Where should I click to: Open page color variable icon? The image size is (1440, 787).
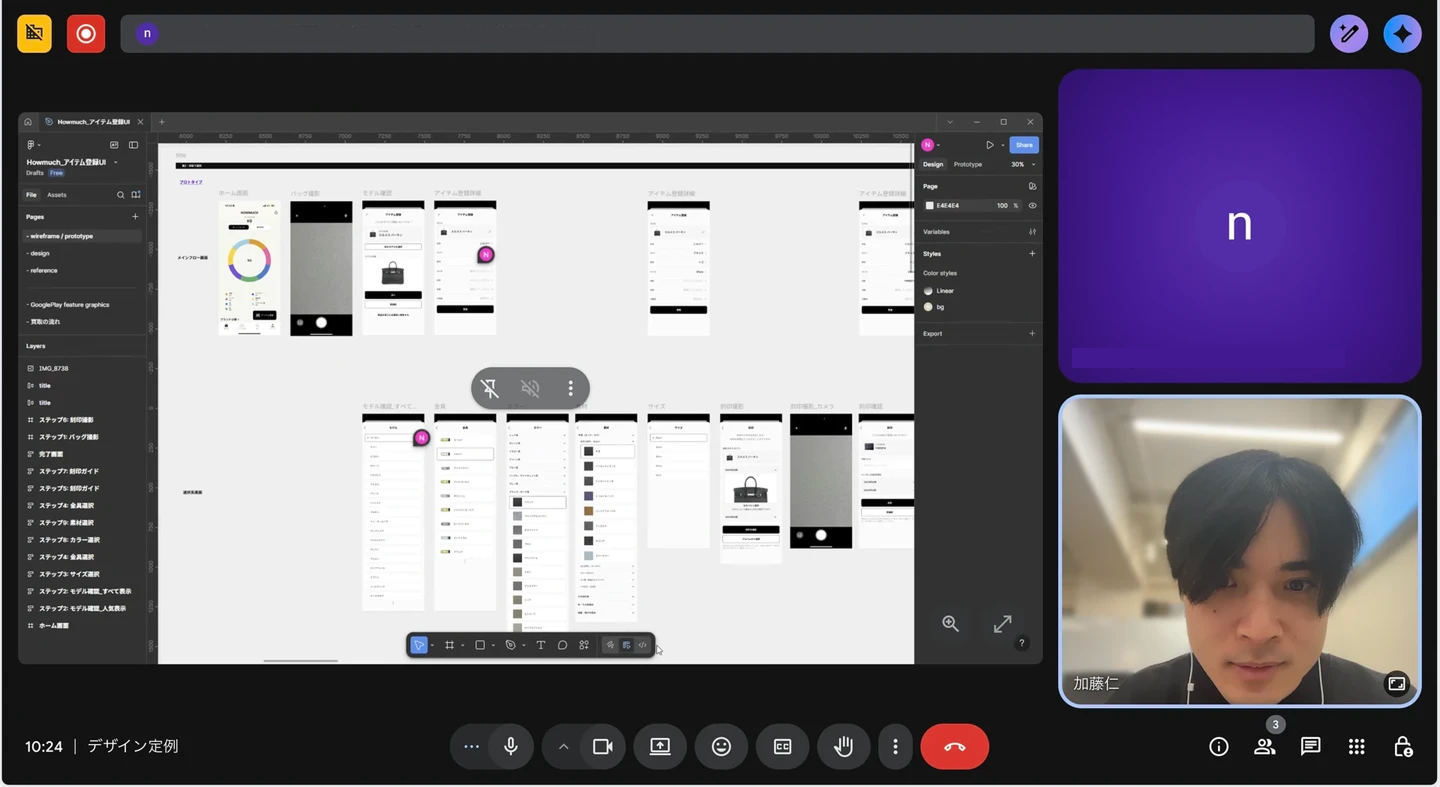pos(1032,186)
